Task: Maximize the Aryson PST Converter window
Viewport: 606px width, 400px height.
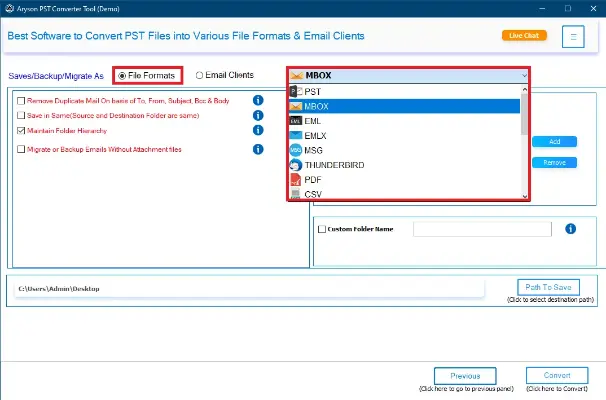Action: click(568, 8)
